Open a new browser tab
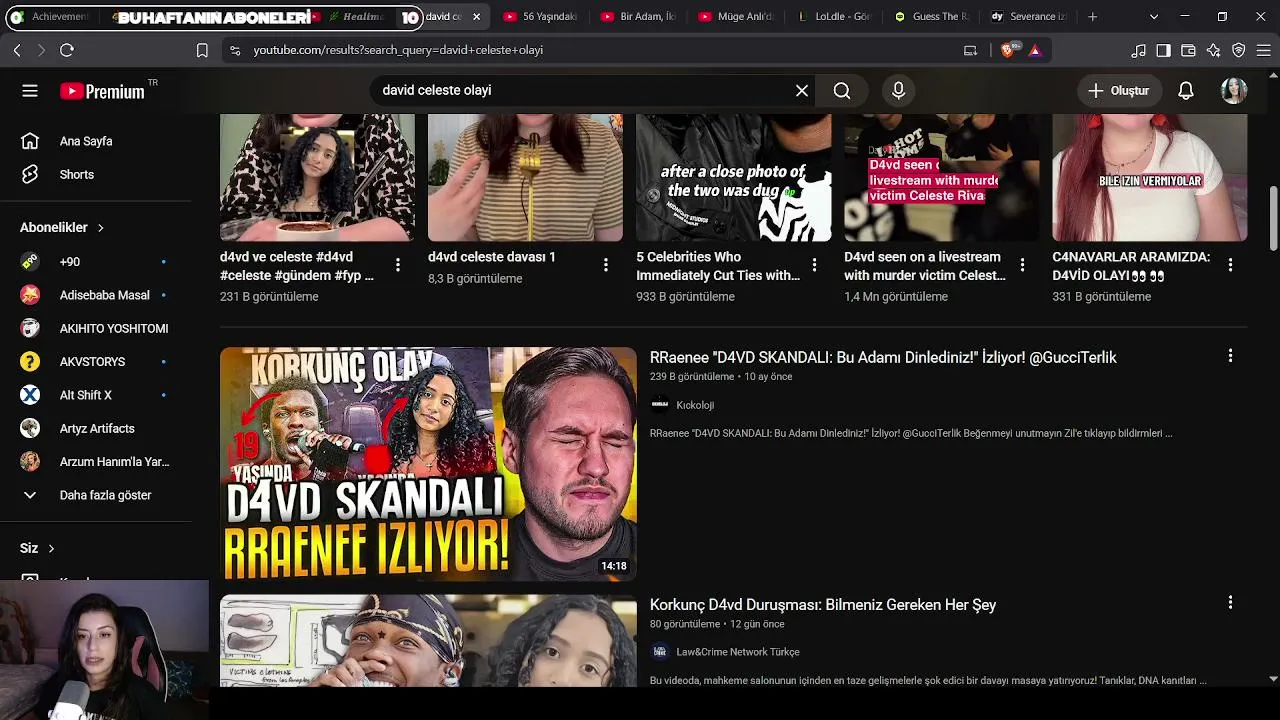1280x720 pixels. (1093, 17)
